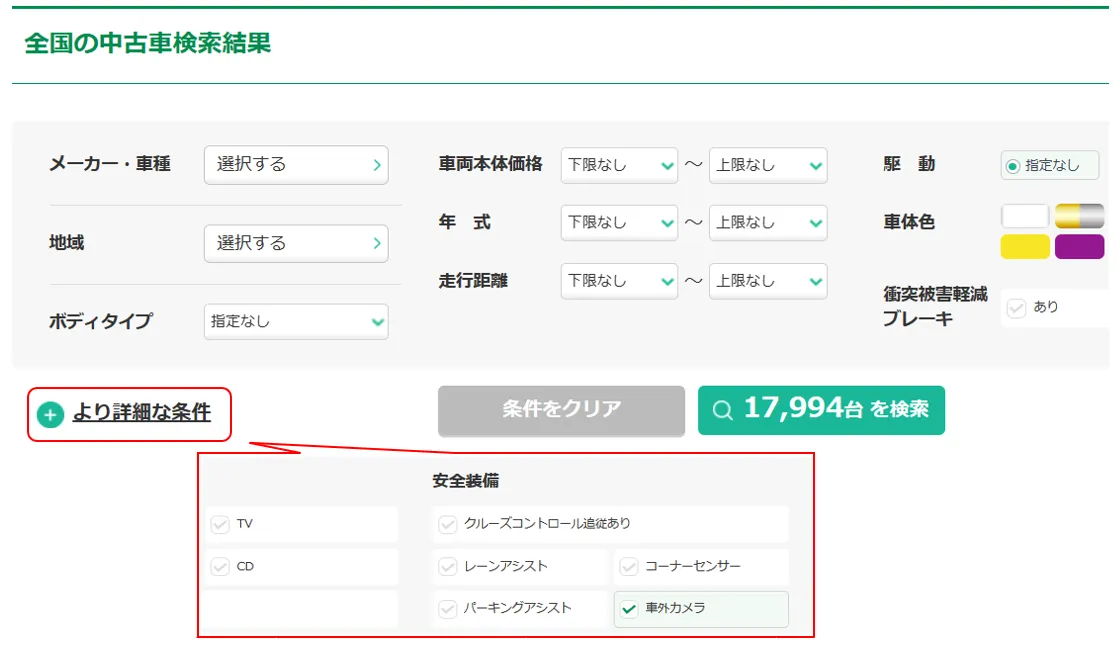Open 年式 upper limit dropdown
This screenshot has height=651, width=1117.
coord(768,223)
